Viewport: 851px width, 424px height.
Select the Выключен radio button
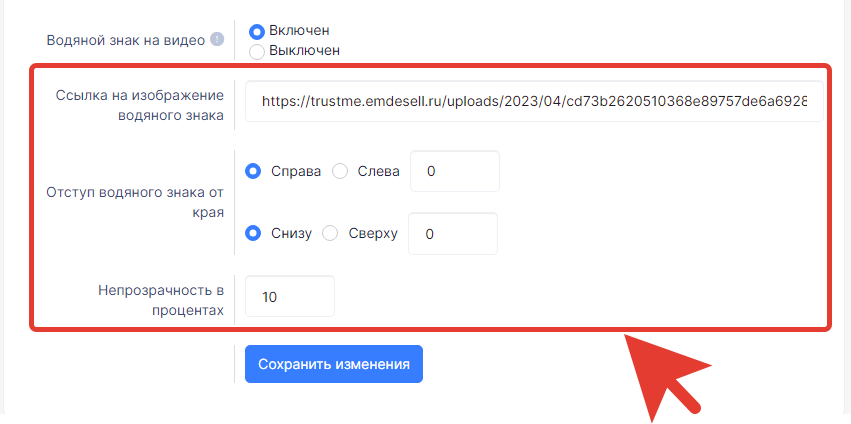click(x=256, y=52)
